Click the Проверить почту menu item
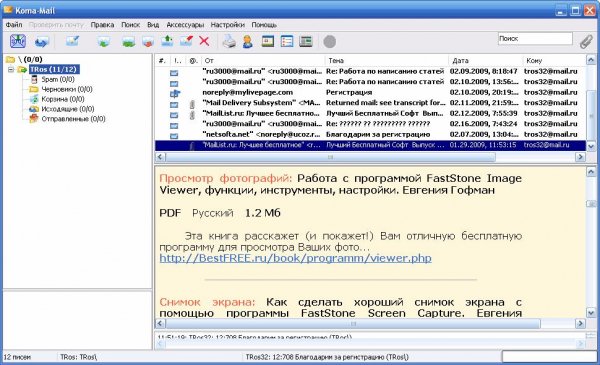The image size is (600, 365). tap(56, 24)
